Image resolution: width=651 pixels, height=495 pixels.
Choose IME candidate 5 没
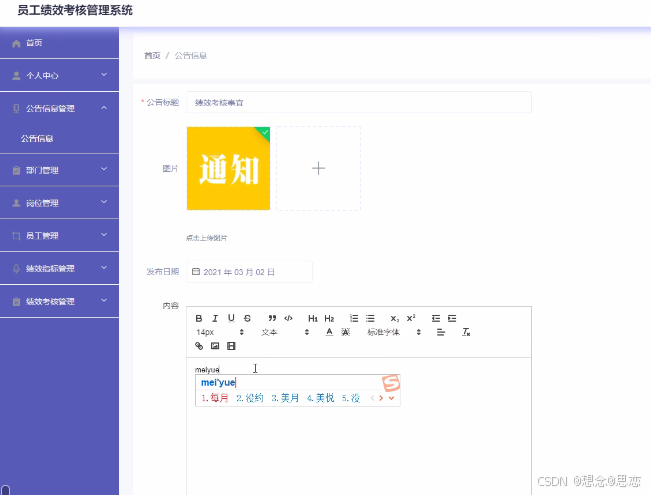coord(351,398)
